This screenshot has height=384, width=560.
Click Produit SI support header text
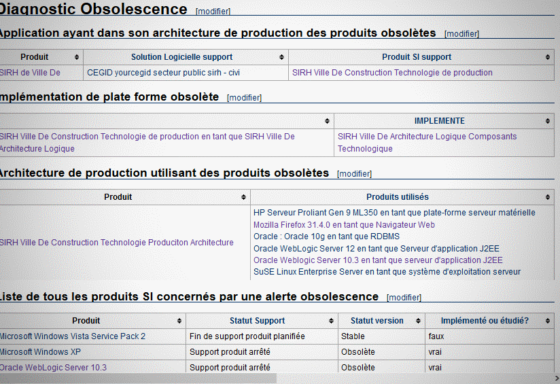[416, 57]
